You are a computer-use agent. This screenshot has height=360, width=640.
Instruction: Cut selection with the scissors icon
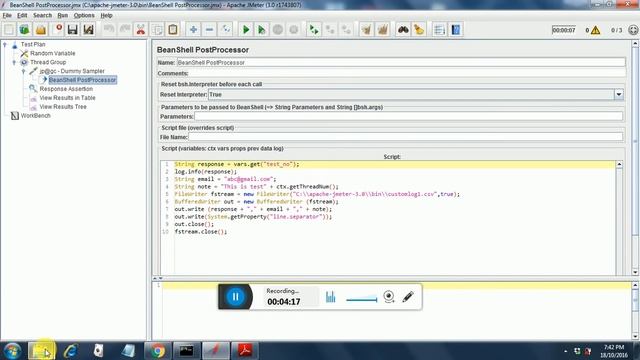pyautogui.click(x=141, y=29)
